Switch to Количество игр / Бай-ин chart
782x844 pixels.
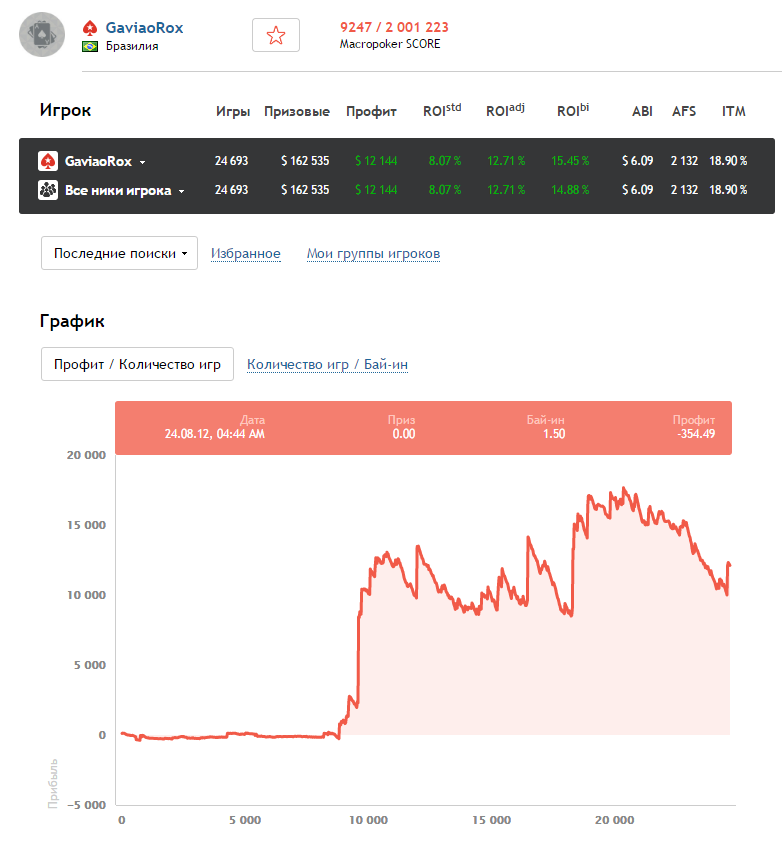pyautogui.click(x=327, y=365)
